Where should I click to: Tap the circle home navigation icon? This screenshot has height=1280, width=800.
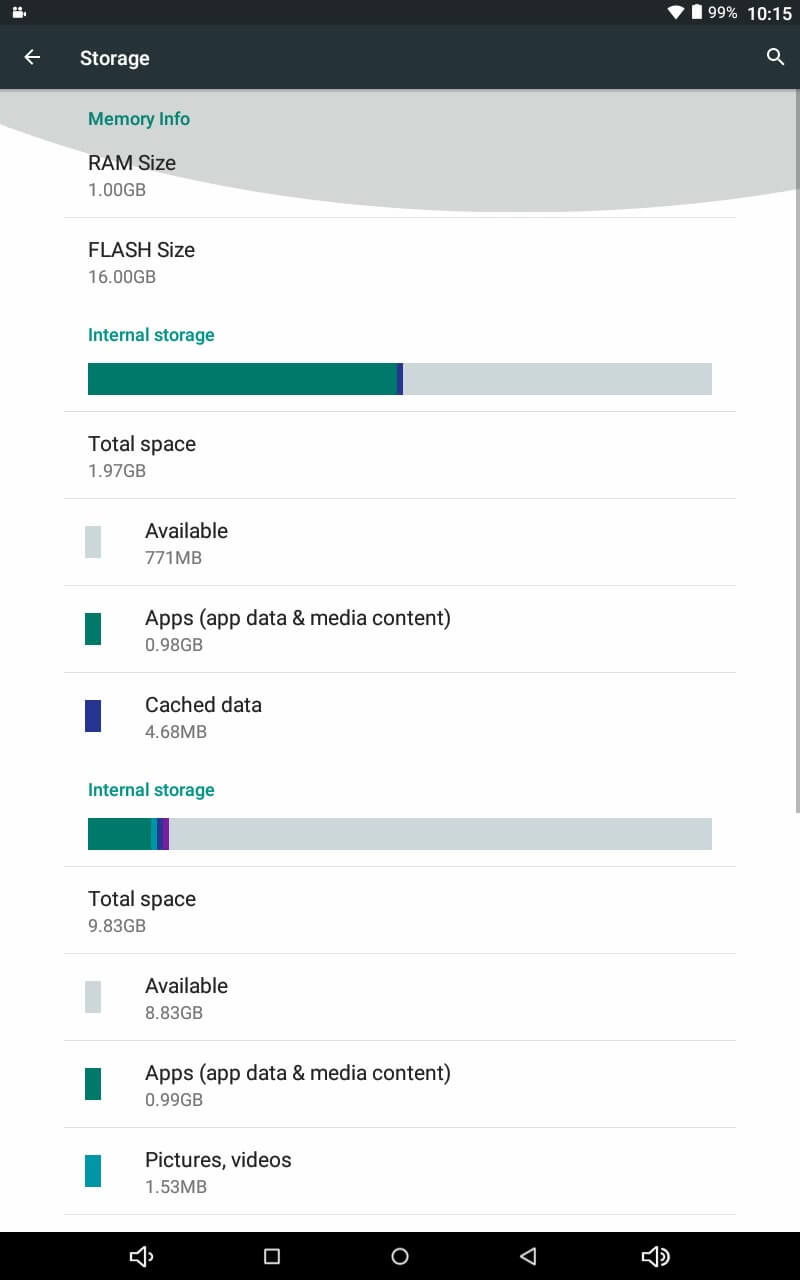(x=400, y=1256)
